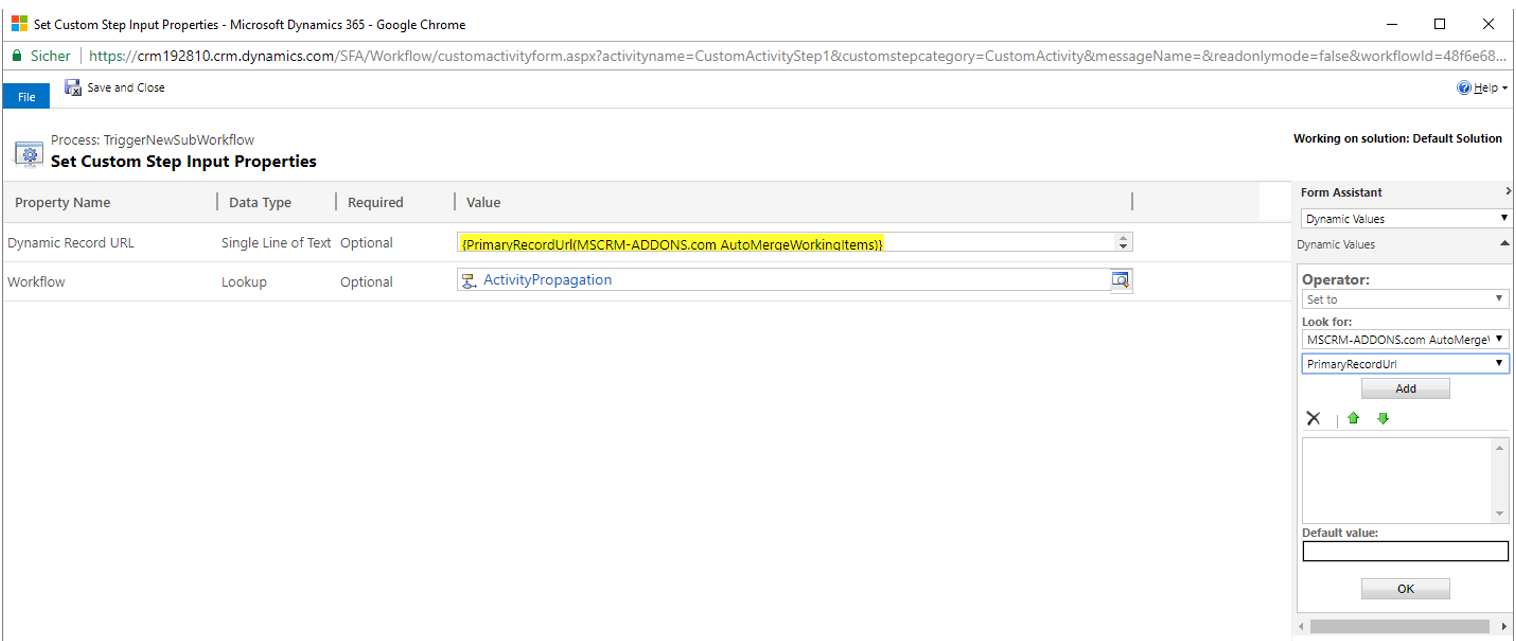Open the Dynamic Values type dropdown
The width and height of the screenshot is (1516, 641).
(1405, 218)
